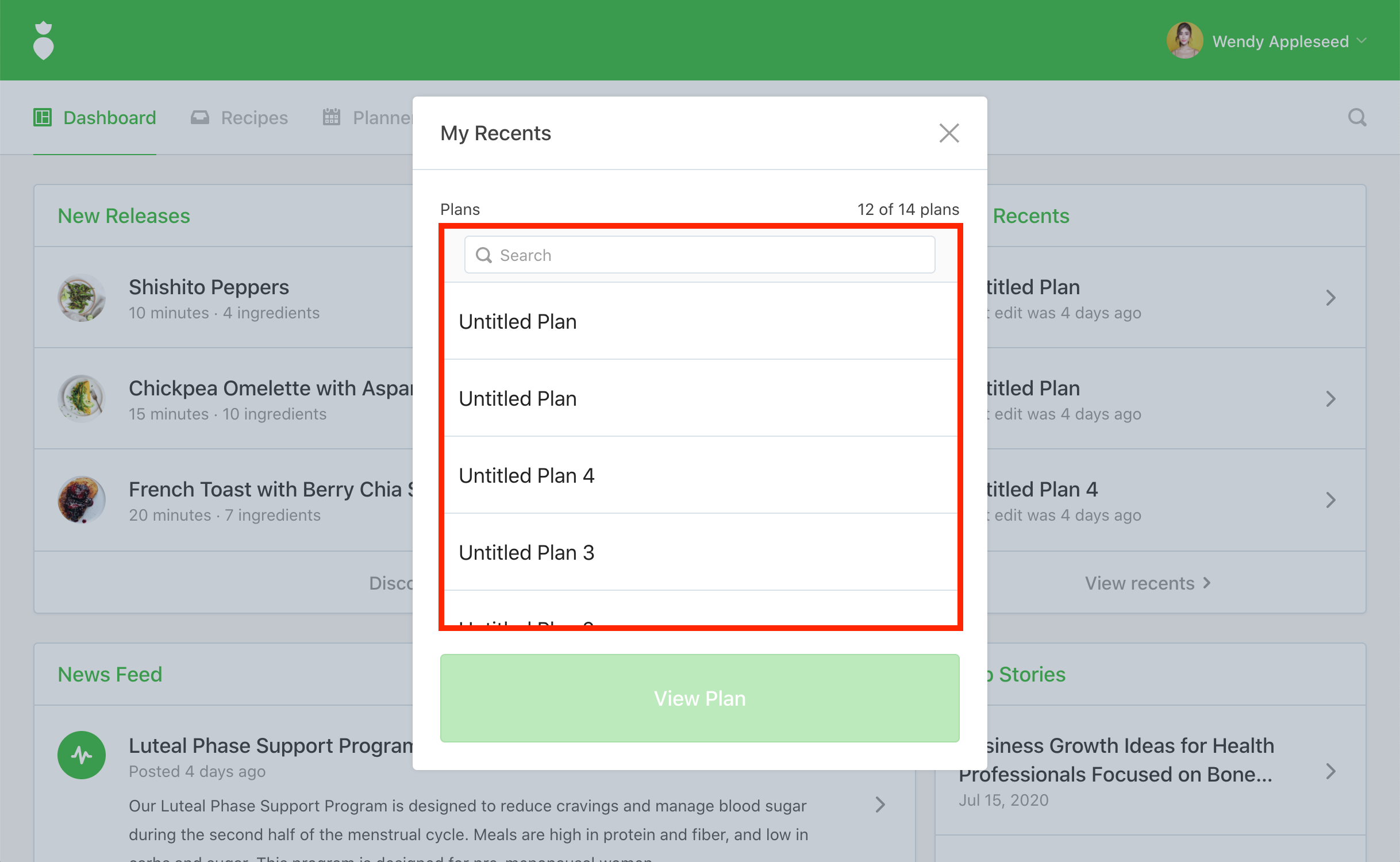Click the Shishito Peppers recipe thumbnail
Screen dimensions: 1400x862
click(x=82, y=298)
